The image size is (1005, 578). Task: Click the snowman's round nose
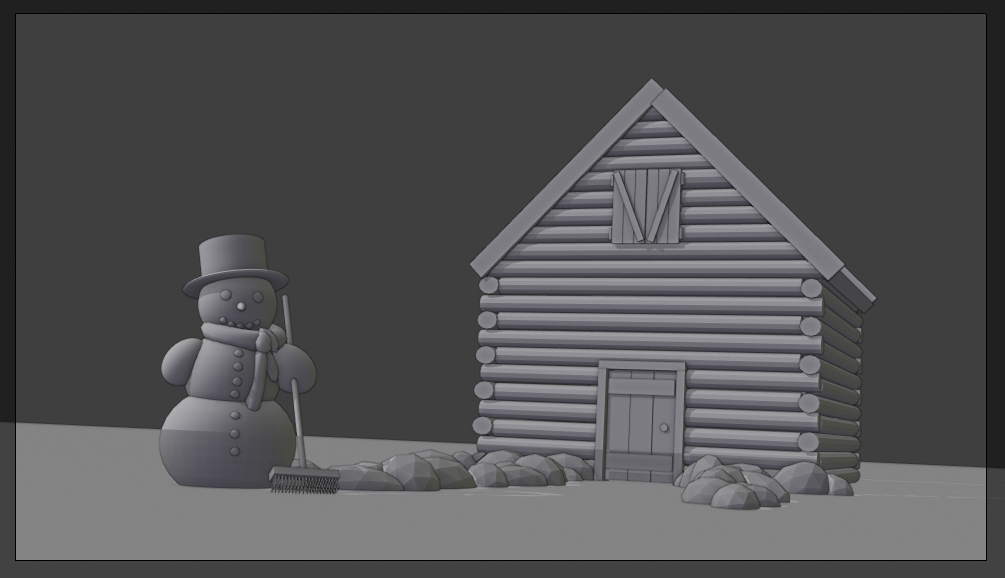pos(241,306)
